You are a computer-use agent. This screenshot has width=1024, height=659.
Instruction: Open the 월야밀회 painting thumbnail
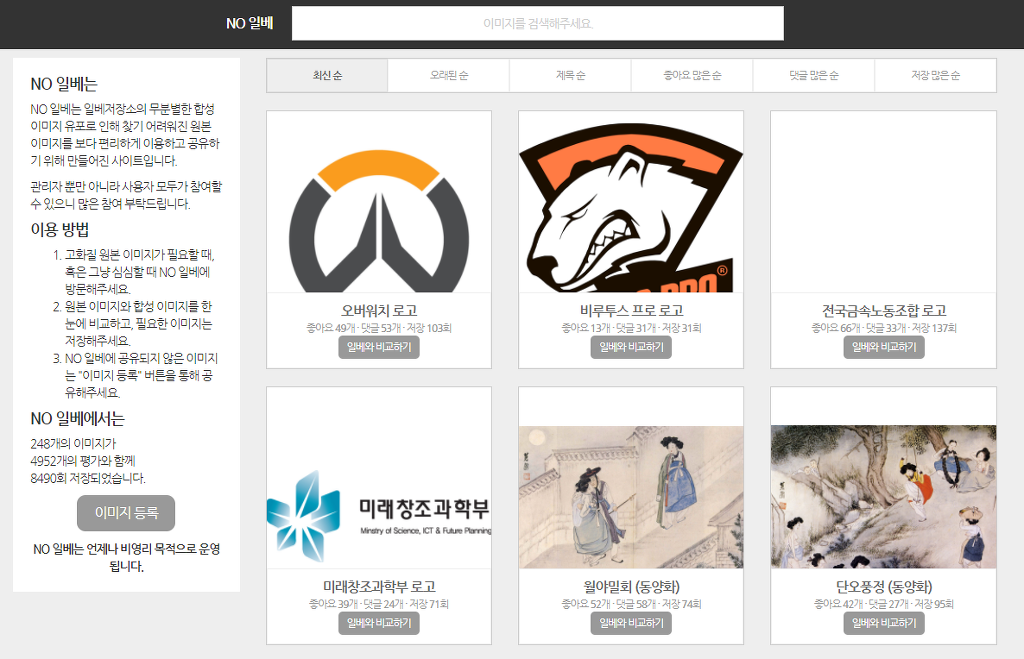coord(631,497)
